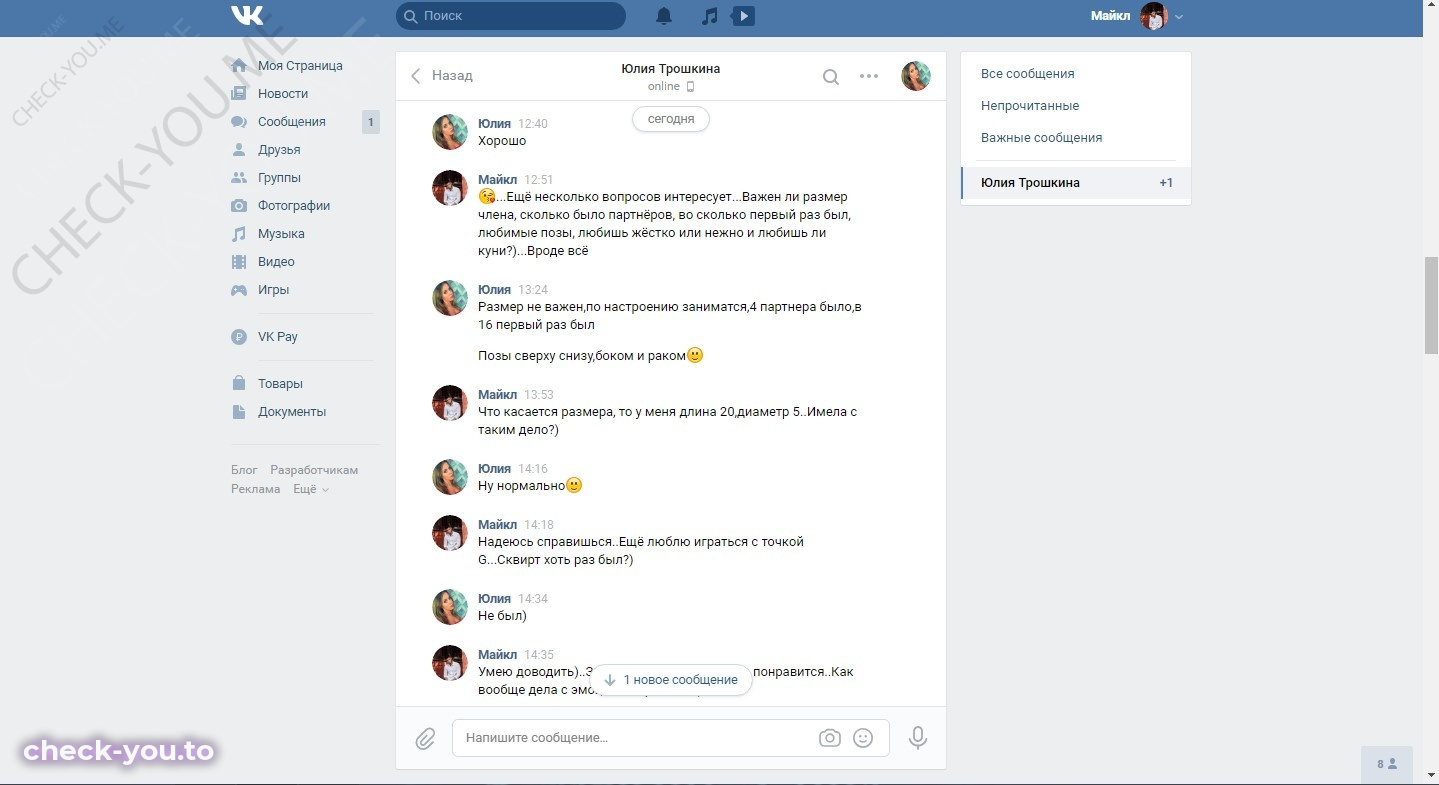The image size is (1439, 785).
Task: Click the Юлия Трошкина chat title
Action: click(670, 69)
